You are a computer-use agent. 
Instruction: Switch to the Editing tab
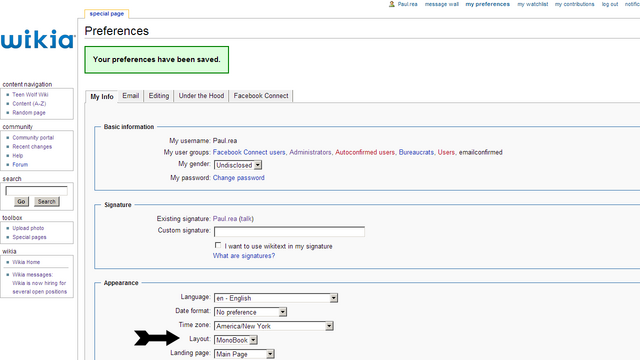[x=159, y=96]
